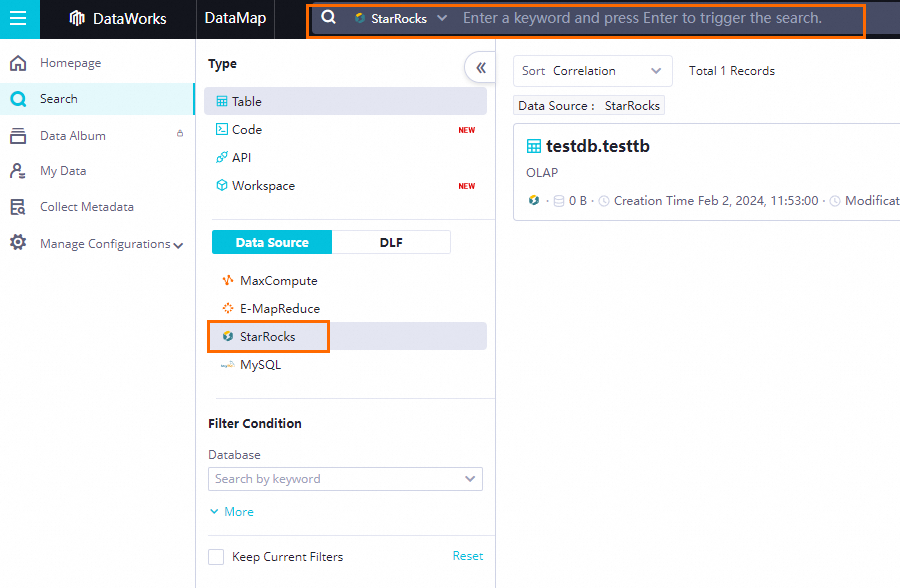Switch to the Data Source tab
The image size is (900, 588).
click(272, 242)
